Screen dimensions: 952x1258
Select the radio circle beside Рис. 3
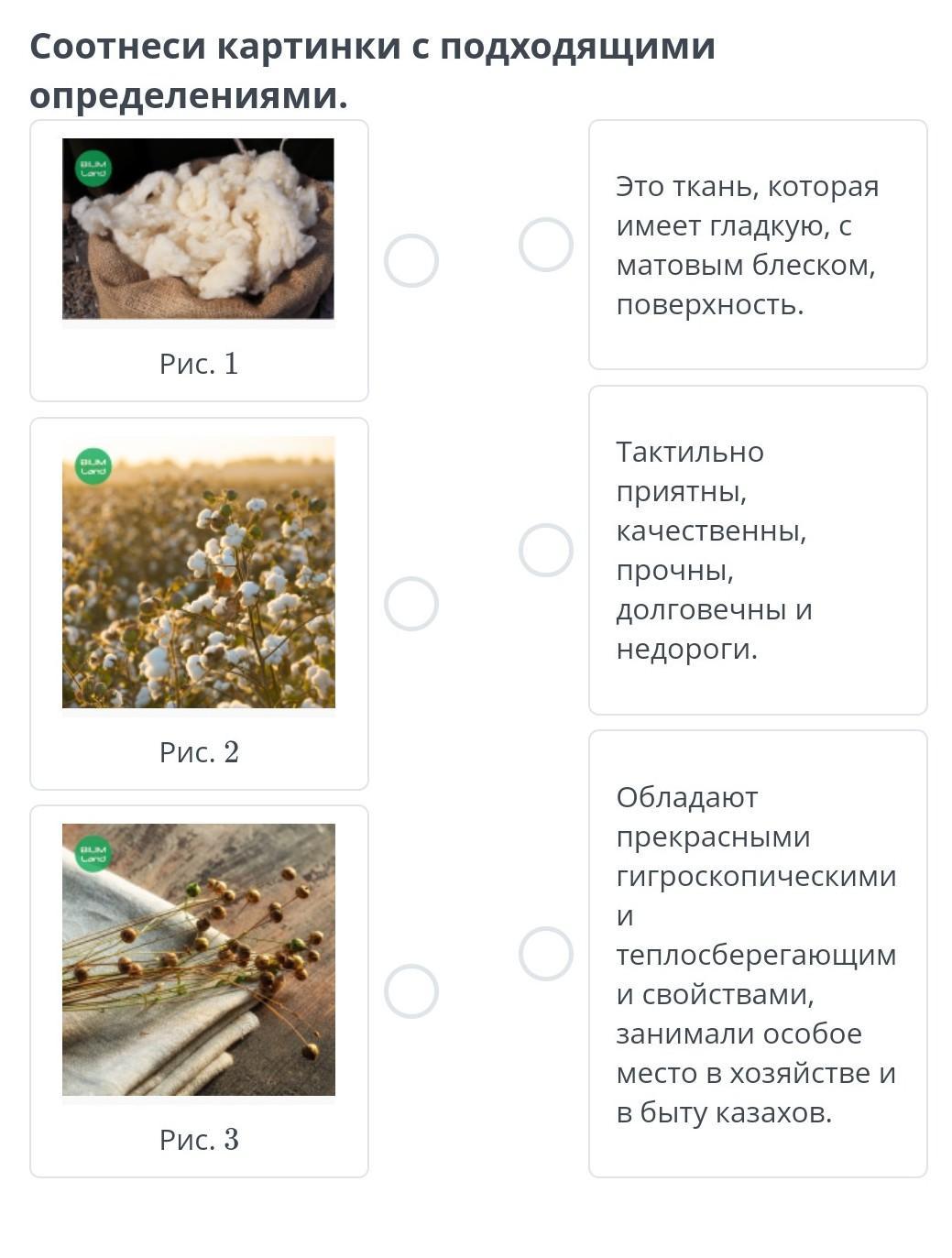(411, 991)
